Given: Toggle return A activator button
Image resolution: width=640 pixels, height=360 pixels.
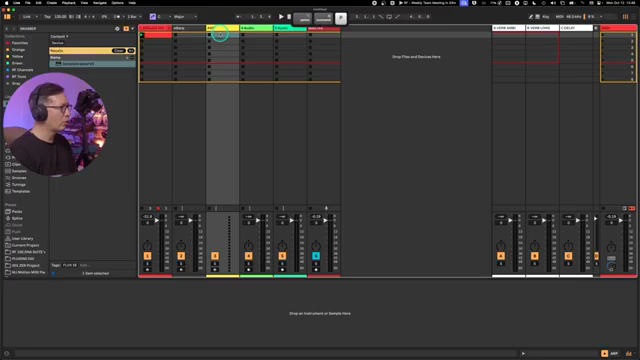Looking at the screenshot, I should click(501, 256).
